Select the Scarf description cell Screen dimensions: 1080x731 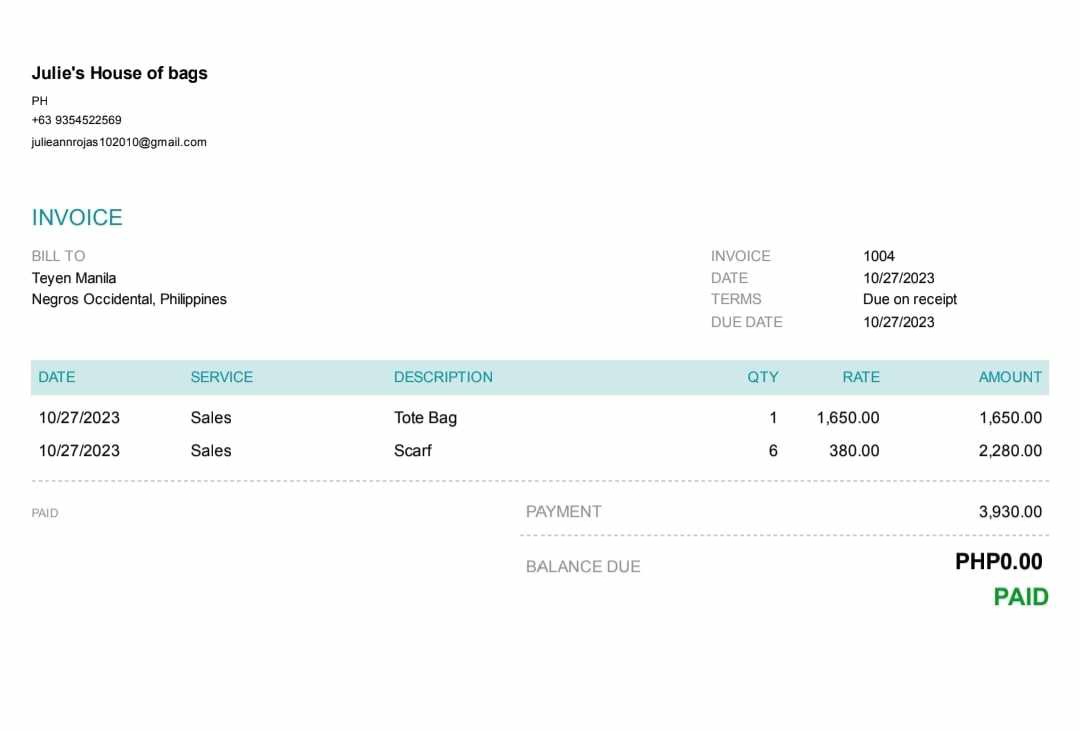[413, 451]
